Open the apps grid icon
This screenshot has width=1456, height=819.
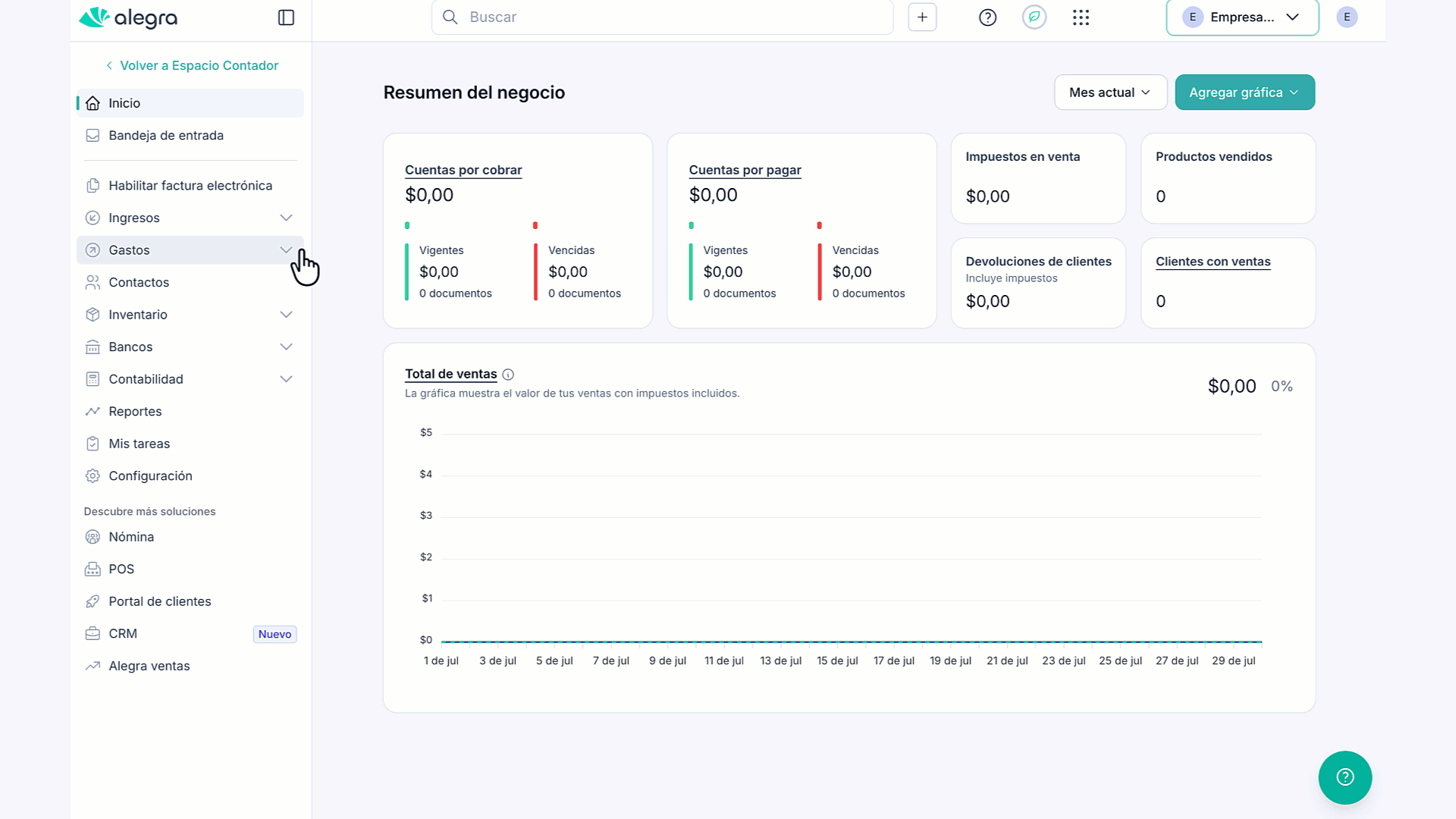[1081, 17]
